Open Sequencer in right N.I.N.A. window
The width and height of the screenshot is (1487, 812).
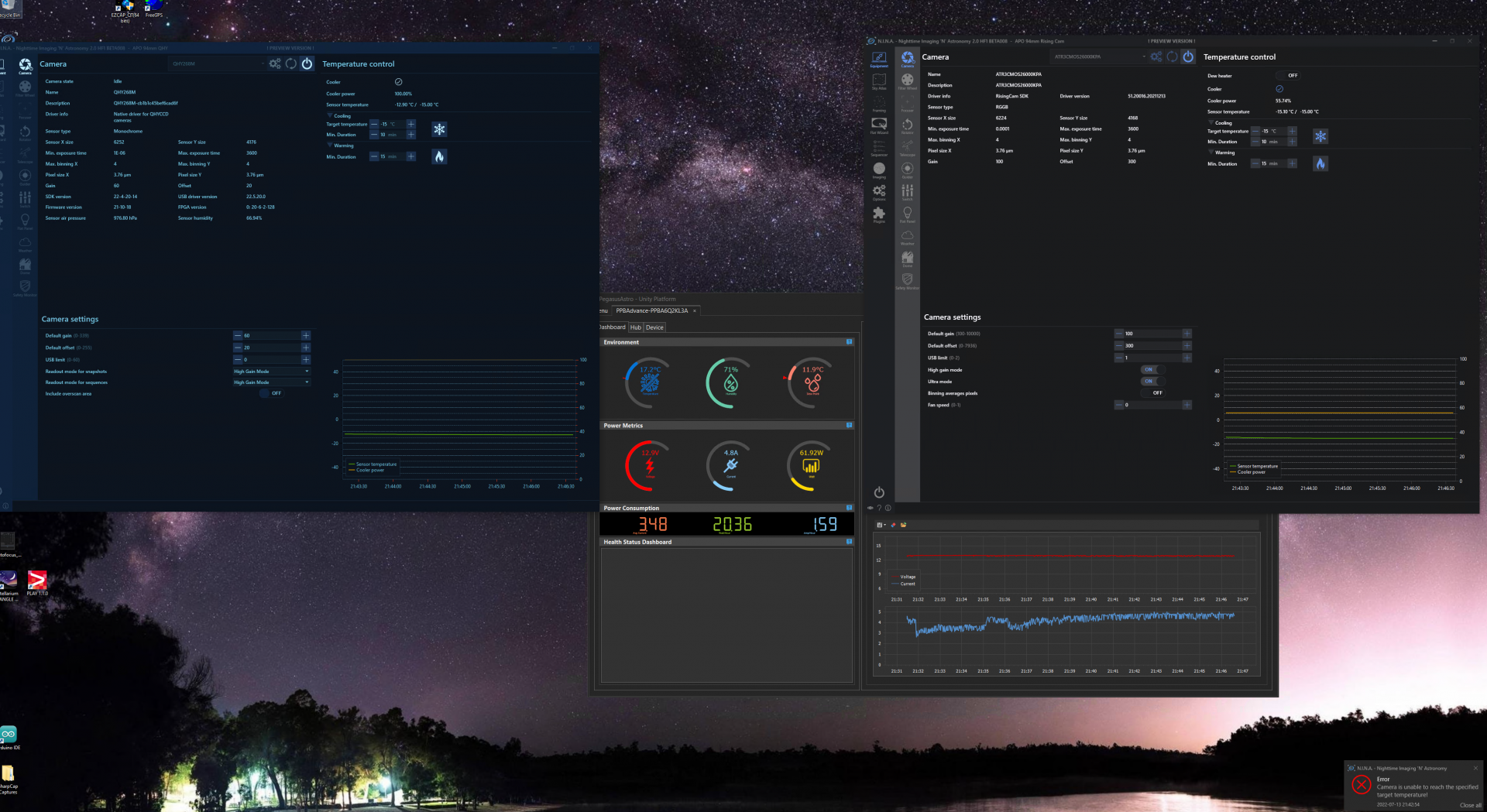tap(879, 148)
